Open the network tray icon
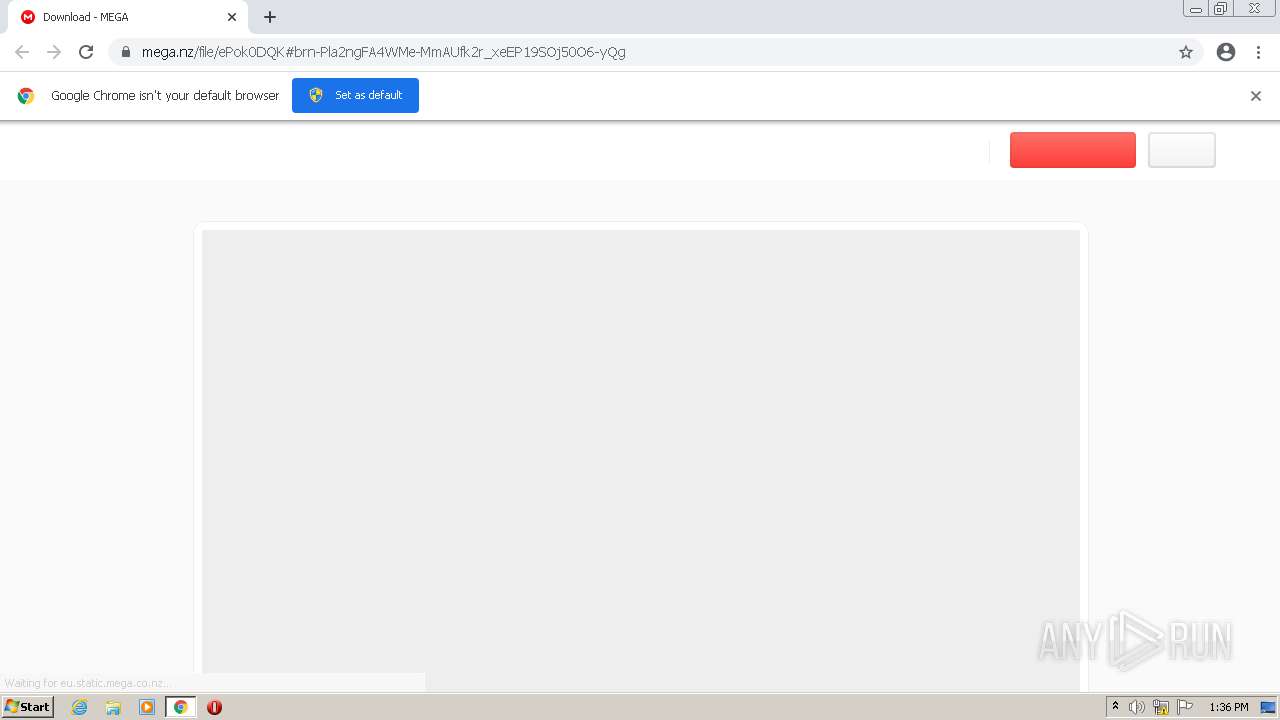The width and height of the screenshot is (1280, 720). click(1161, 707)
